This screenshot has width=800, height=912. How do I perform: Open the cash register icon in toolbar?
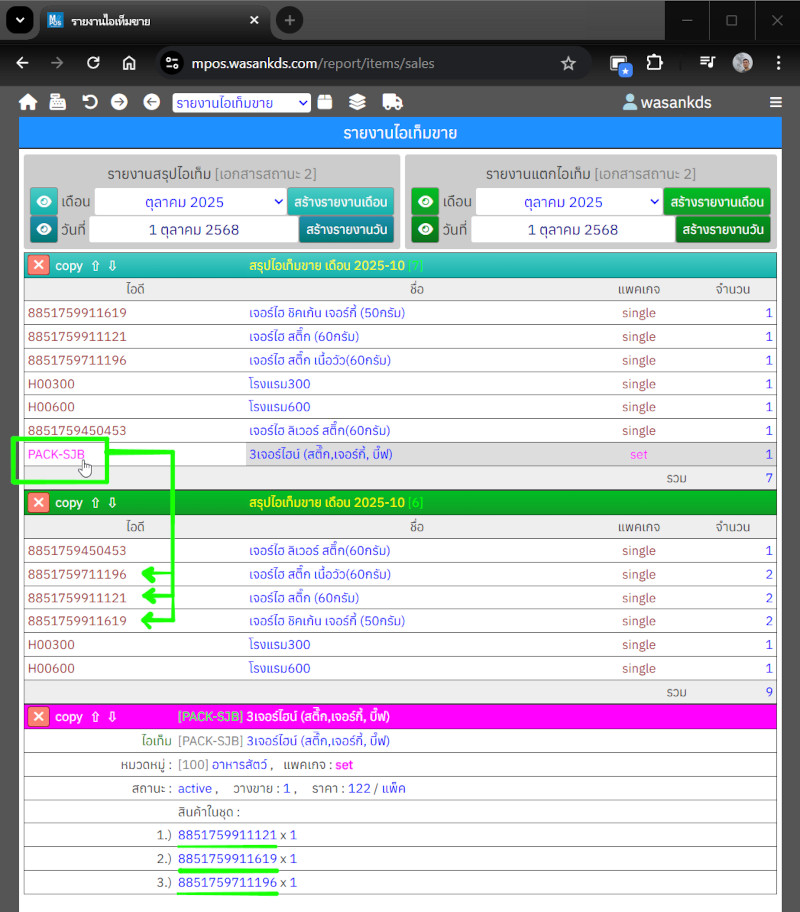(57, 102)
